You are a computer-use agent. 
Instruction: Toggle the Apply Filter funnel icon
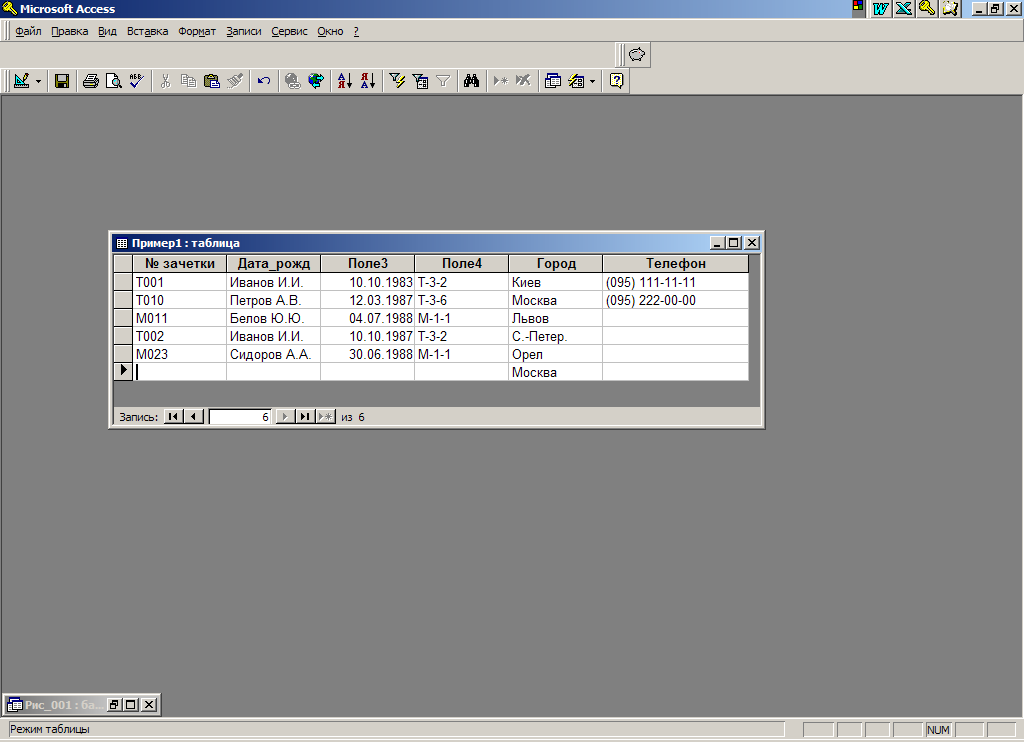[x=443, y=81]
